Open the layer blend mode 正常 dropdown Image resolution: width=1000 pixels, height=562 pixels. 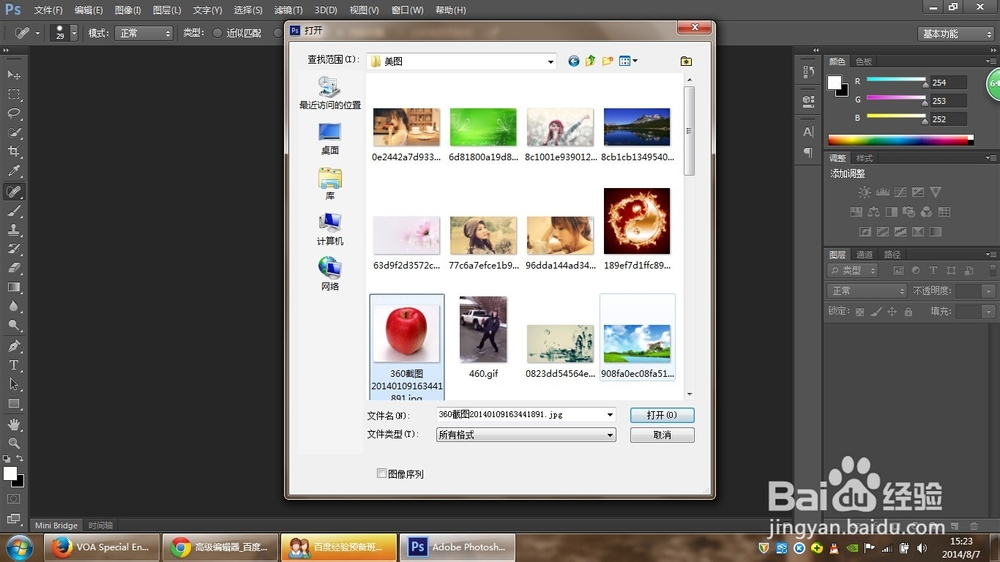(867, 291)
